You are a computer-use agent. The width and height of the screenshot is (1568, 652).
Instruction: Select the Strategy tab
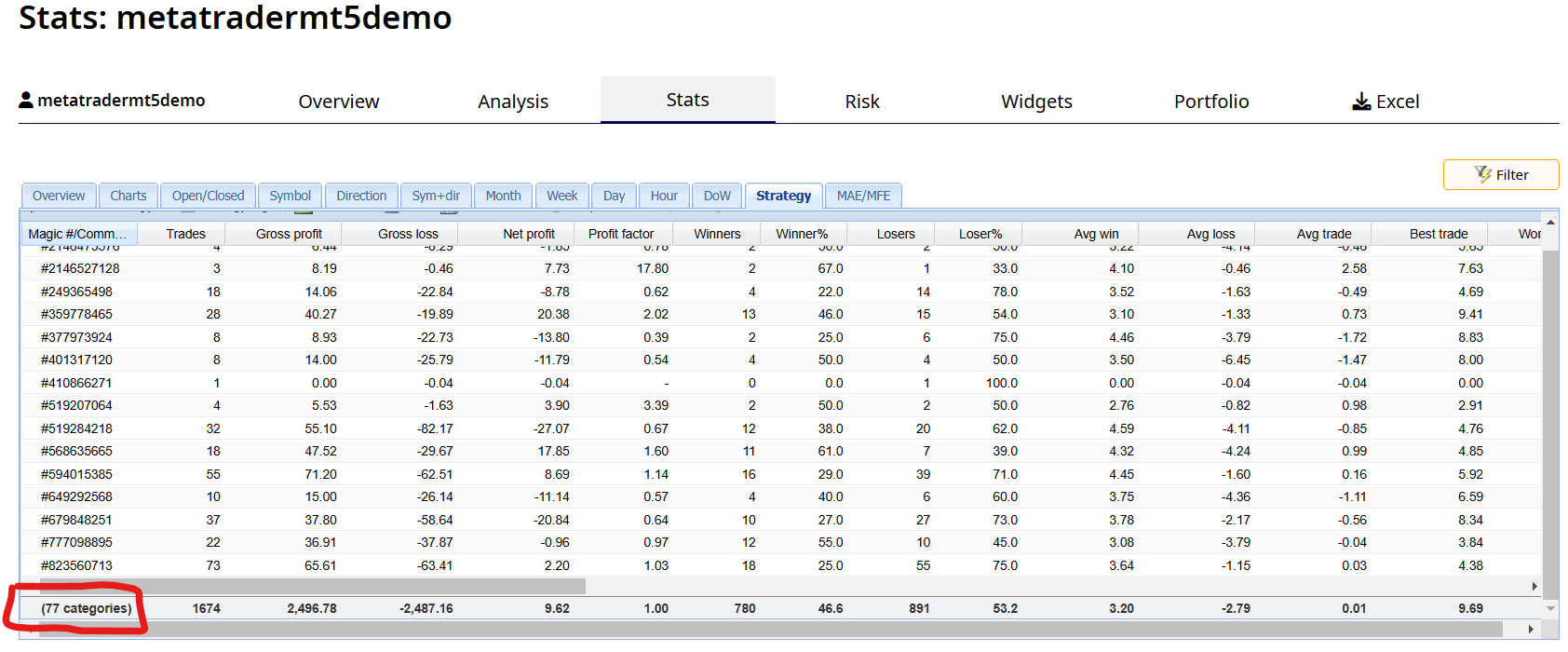coord(784,196)
